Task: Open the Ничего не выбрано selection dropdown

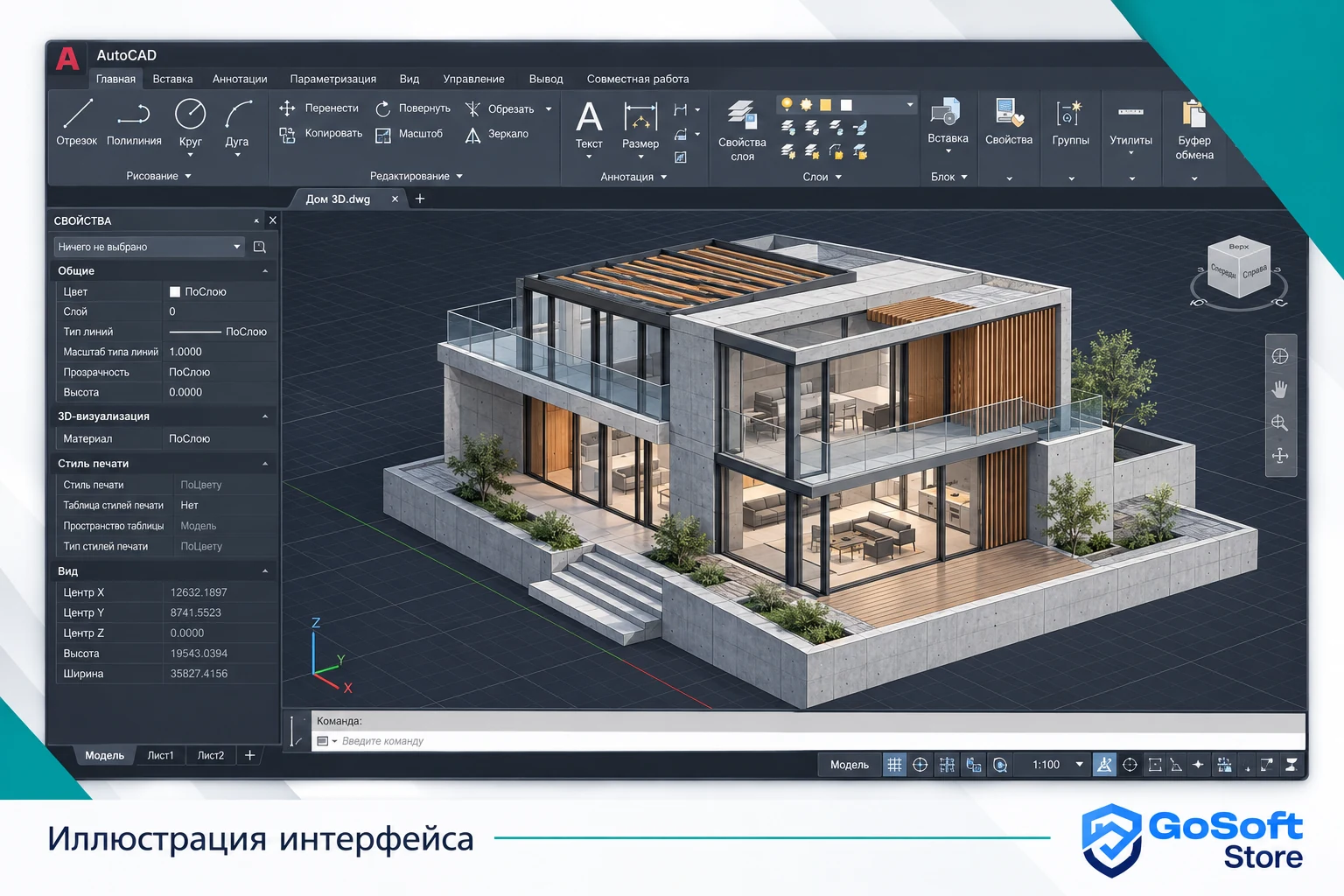Action: [150, 247]
